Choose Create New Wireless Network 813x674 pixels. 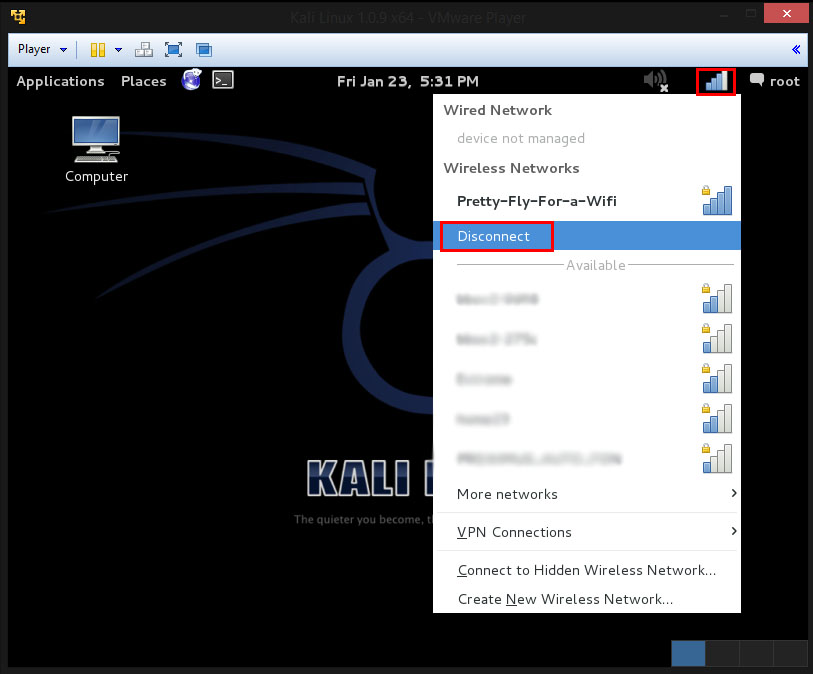[x=586, y=599]
